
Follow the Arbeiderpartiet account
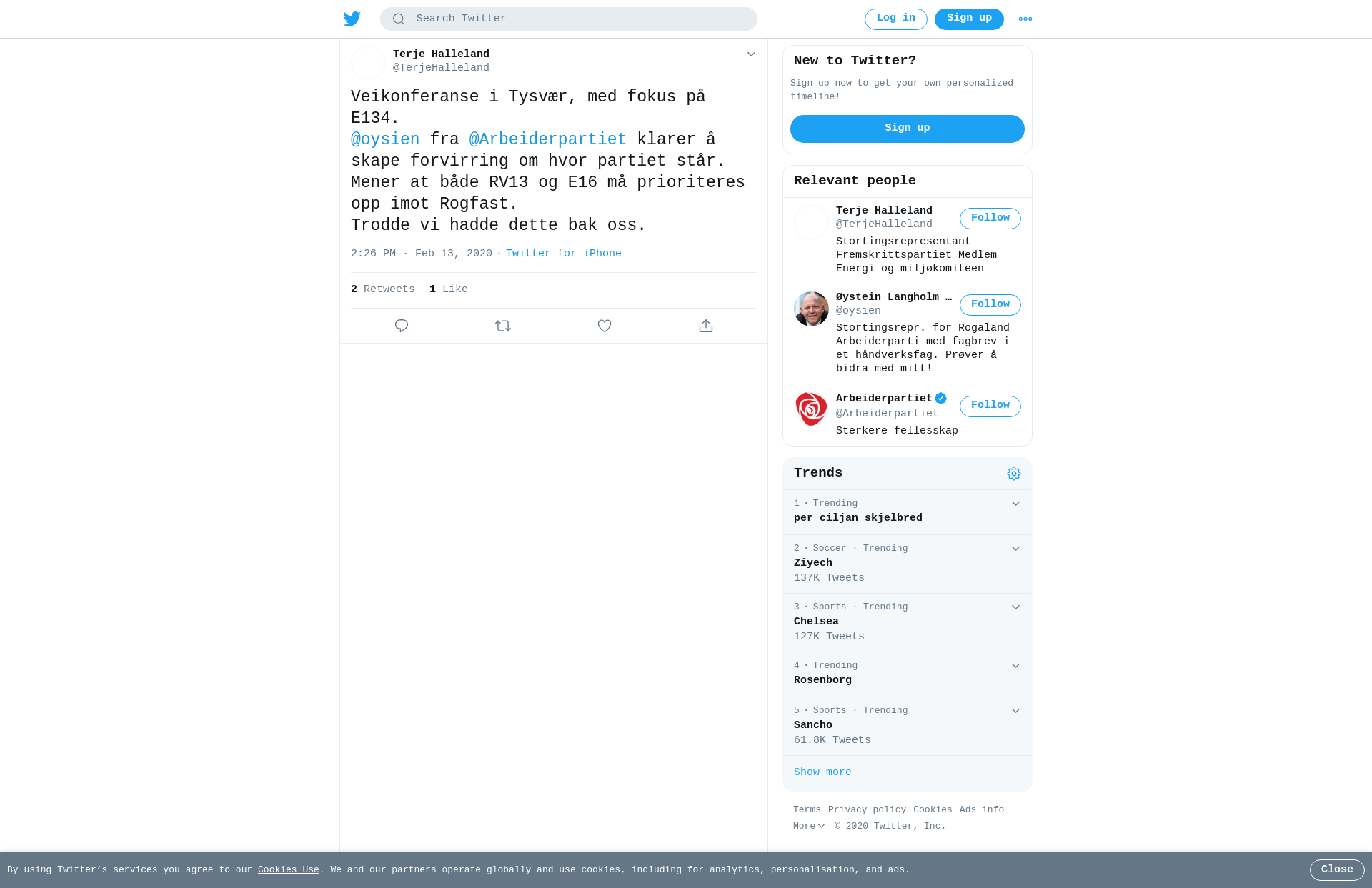(x=990, y=406)
